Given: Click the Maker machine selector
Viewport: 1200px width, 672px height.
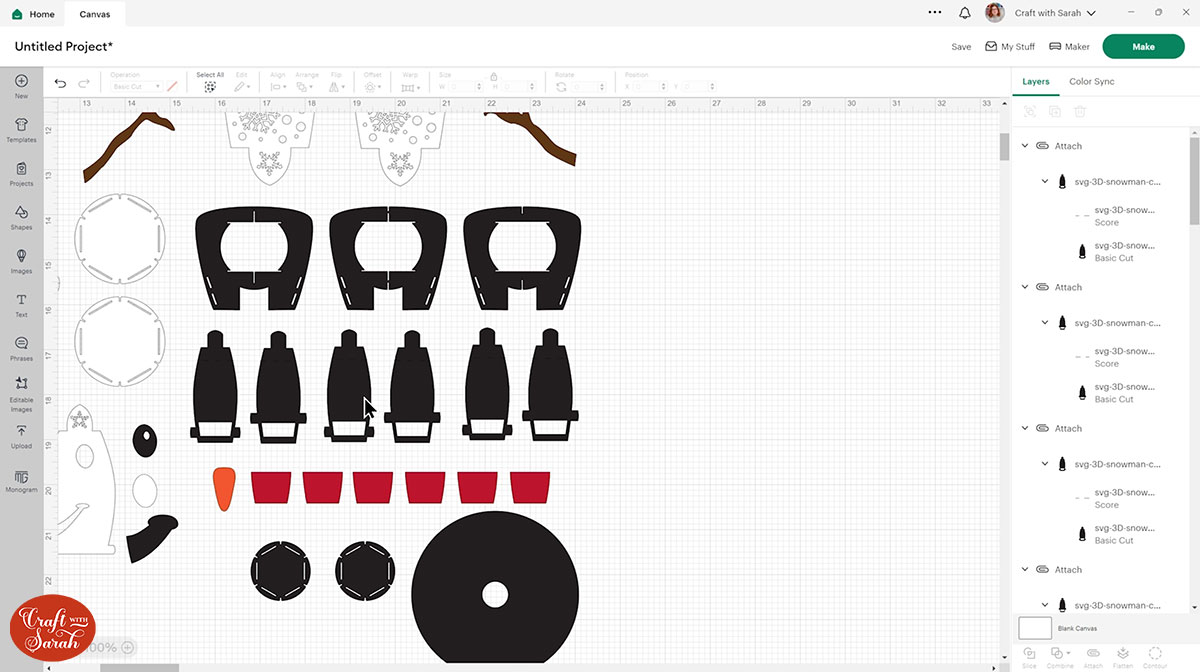Looking at the screenshot, I should pos(1069,47).
